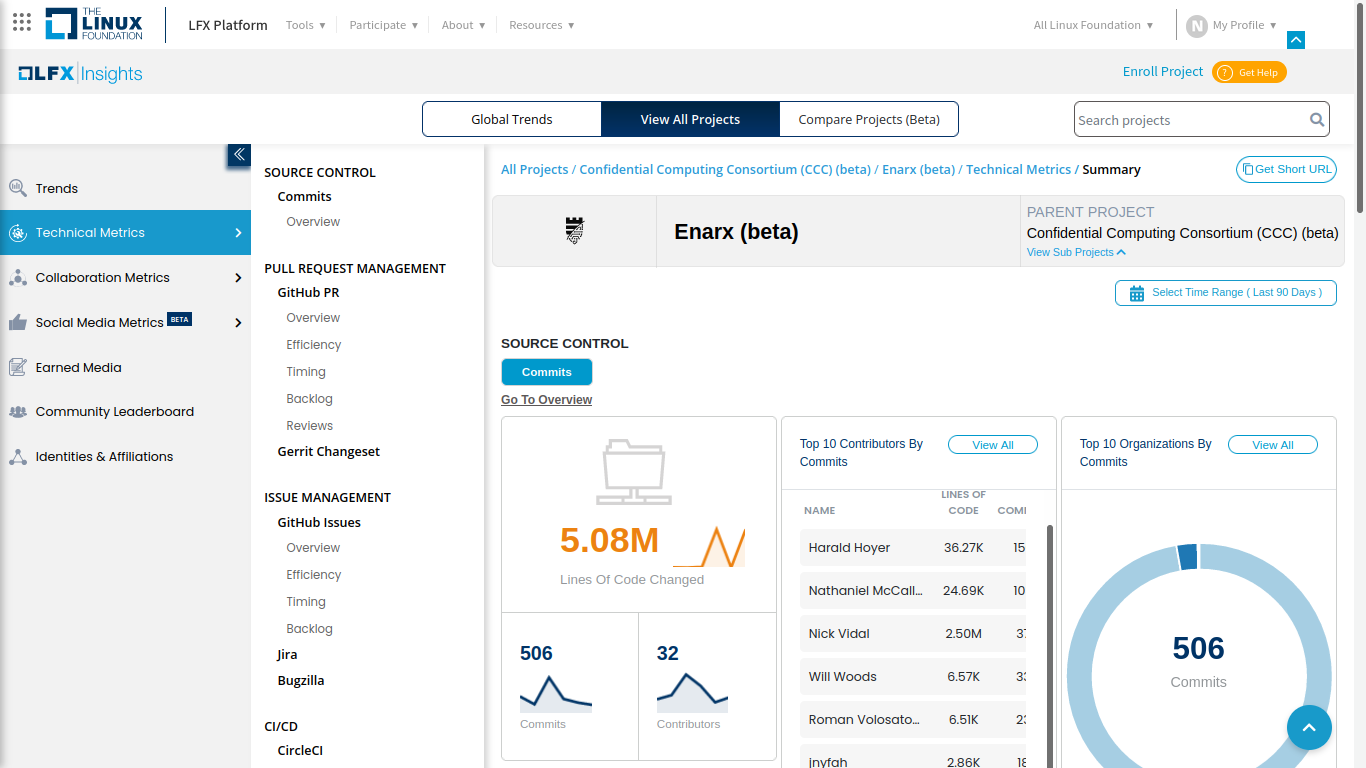
Task: Open the My Profile dropdown
Action: (x=1245, y=25)
